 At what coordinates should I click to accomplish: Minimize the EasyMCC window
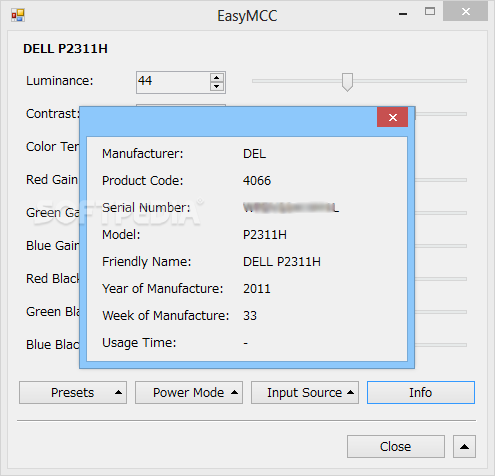click(403, 13)
